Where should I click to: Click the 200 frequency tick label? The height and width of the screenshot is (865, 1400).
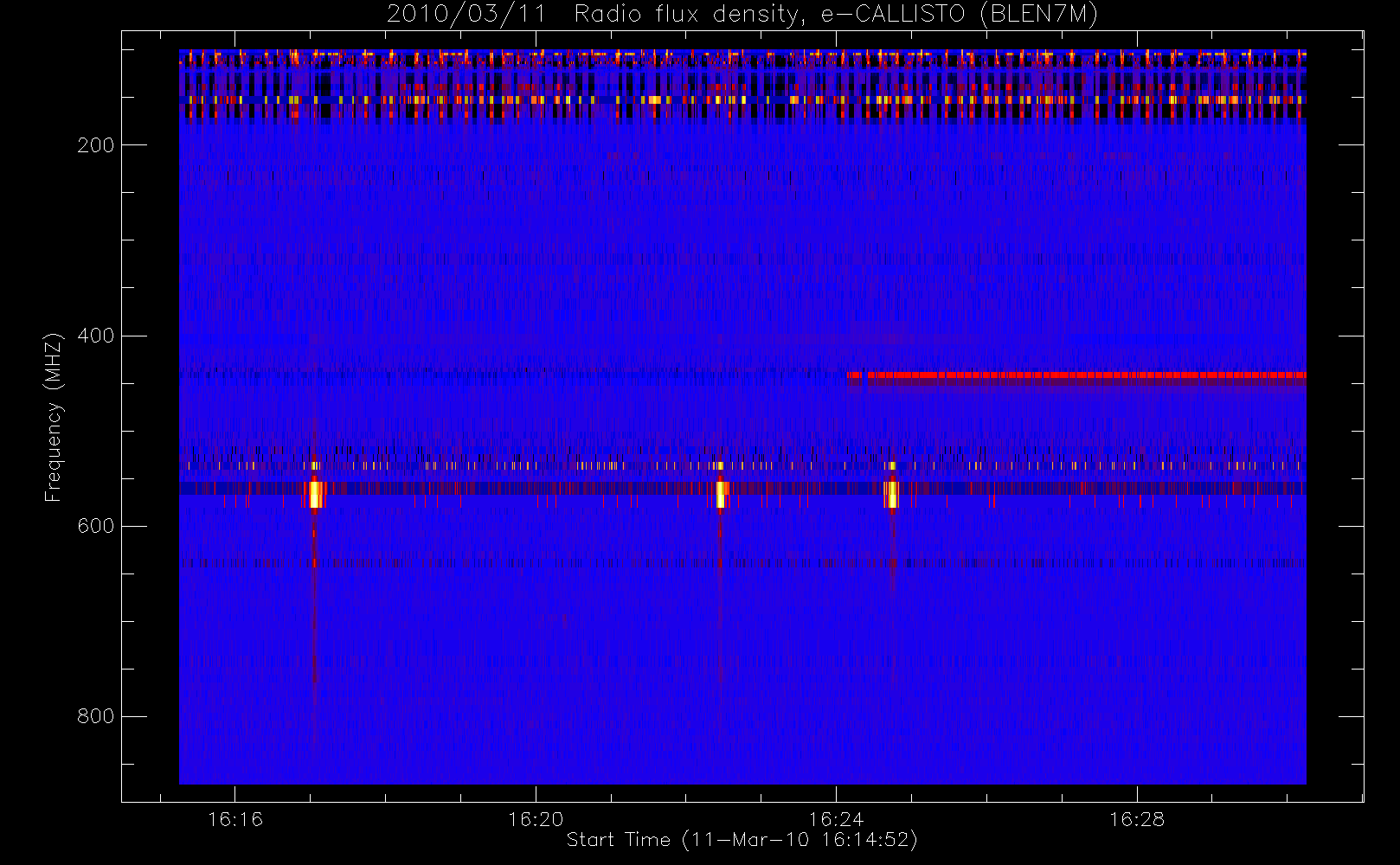tap(96, 145)
